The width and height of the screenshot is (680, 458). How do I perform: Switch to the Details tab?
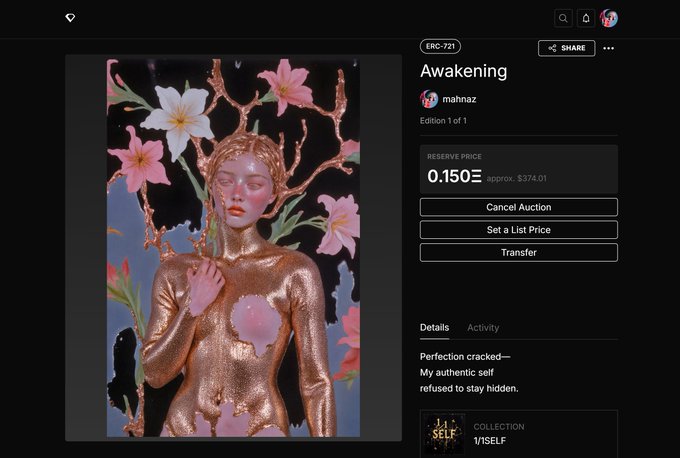(x=434, y=327)
